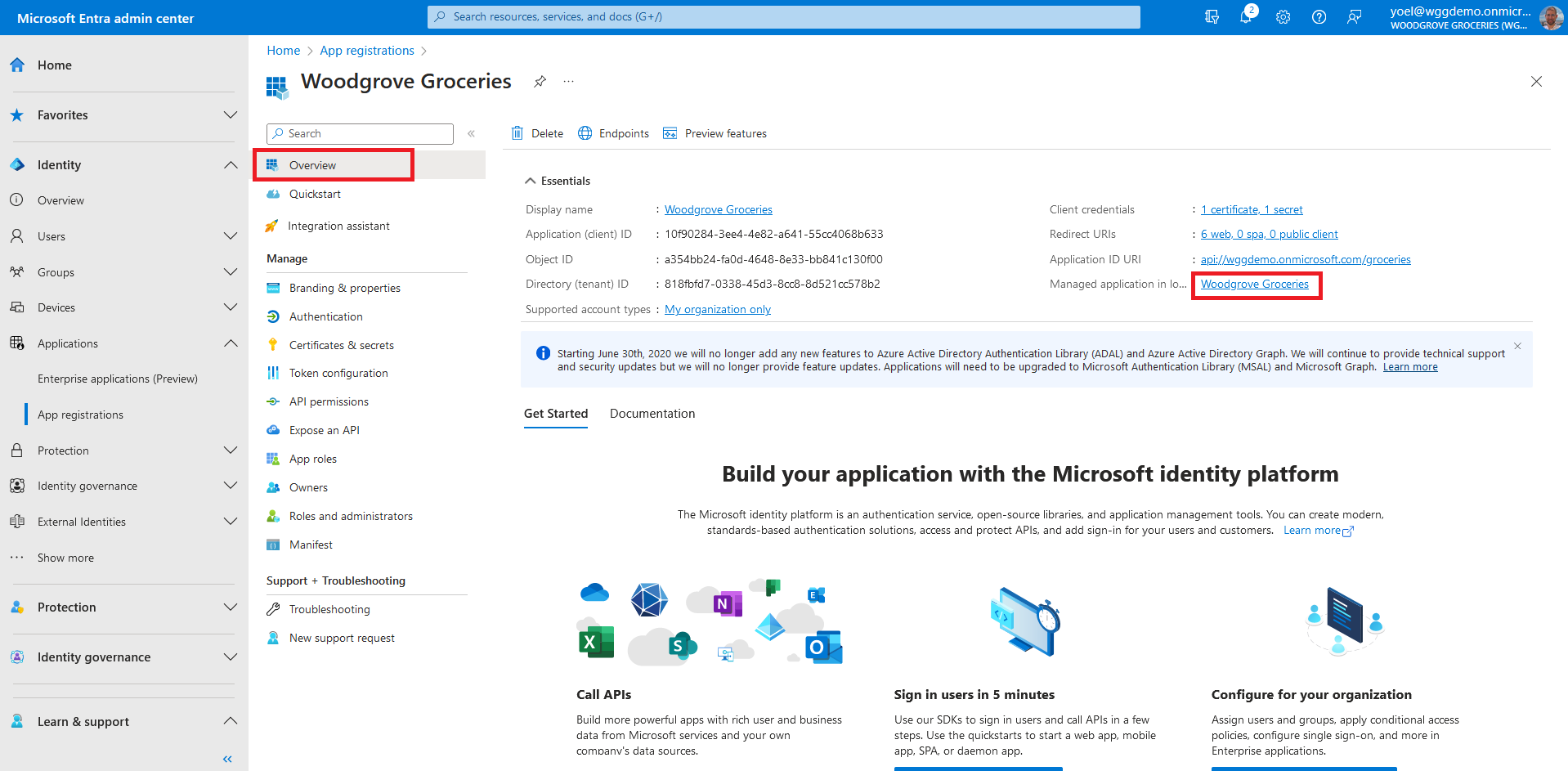Open the feedback icon in top bar
The image size is (1568, 771).
[1355, 17]
